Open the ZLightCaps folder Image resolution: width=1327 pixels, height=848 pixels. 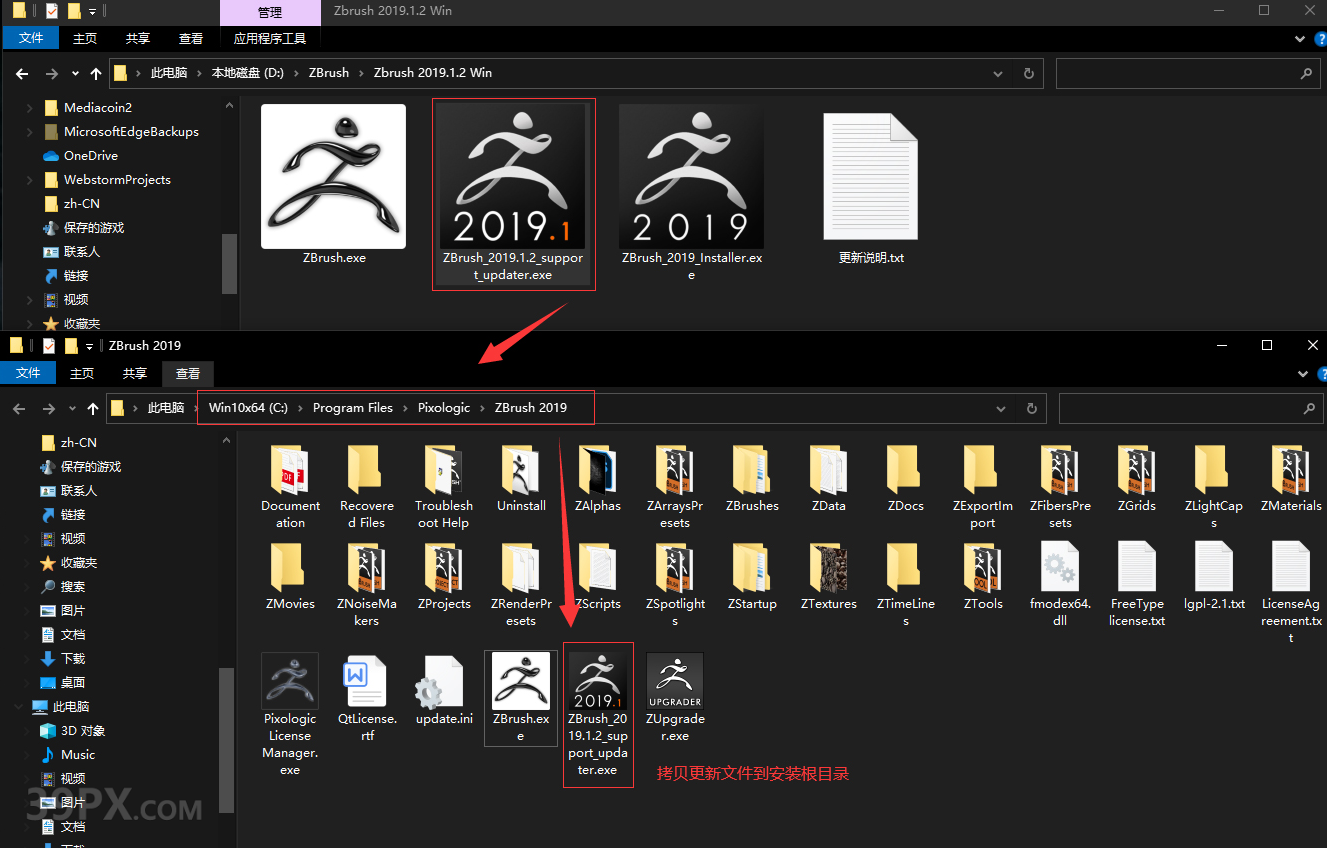pos(1213,486)
